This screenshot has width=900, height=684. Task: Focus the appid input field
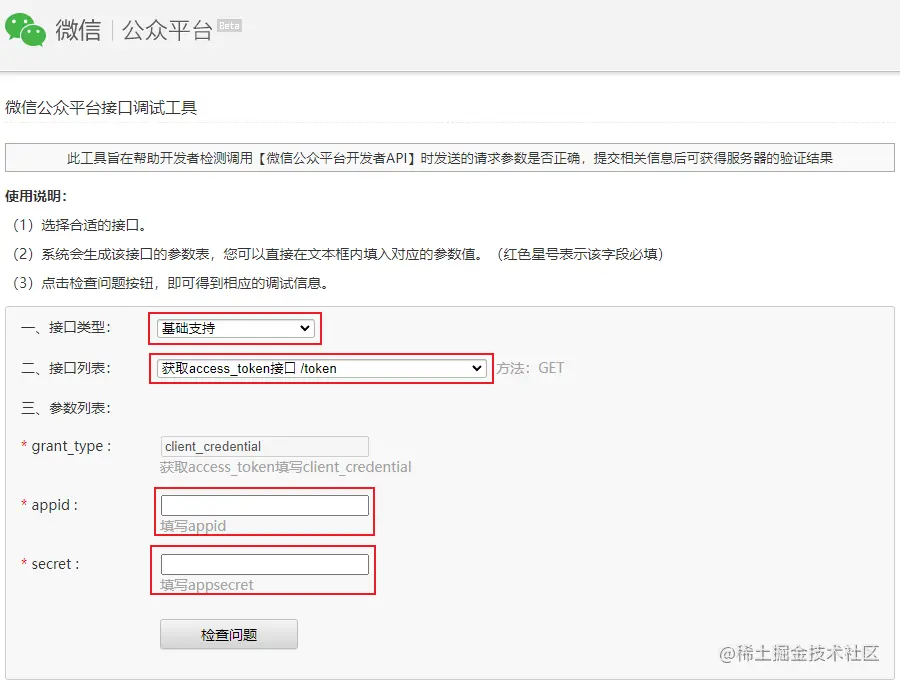pyautogui.click(x=265, y=506)
